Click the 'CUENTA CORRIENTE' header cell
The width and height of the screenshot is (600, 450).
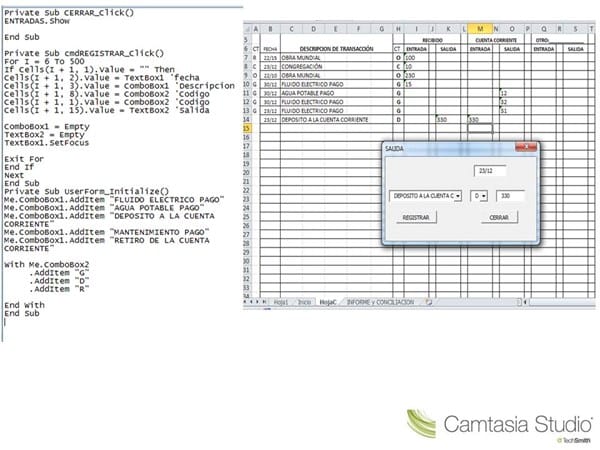496,40
